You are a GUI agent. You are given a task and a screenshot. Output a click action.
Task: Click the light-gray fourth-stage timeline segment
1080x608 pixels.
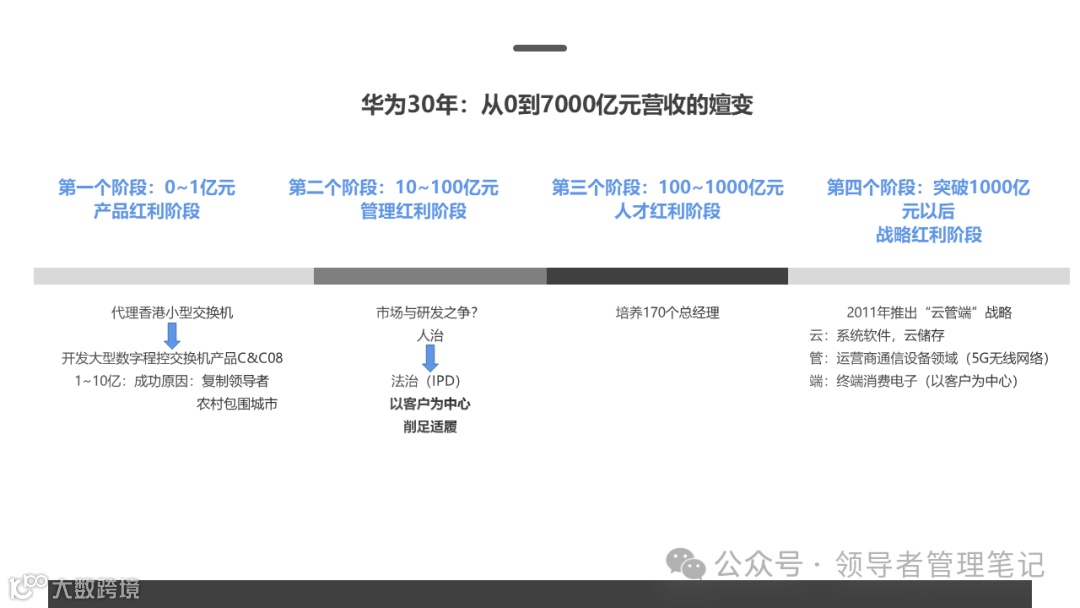[928, 276]
